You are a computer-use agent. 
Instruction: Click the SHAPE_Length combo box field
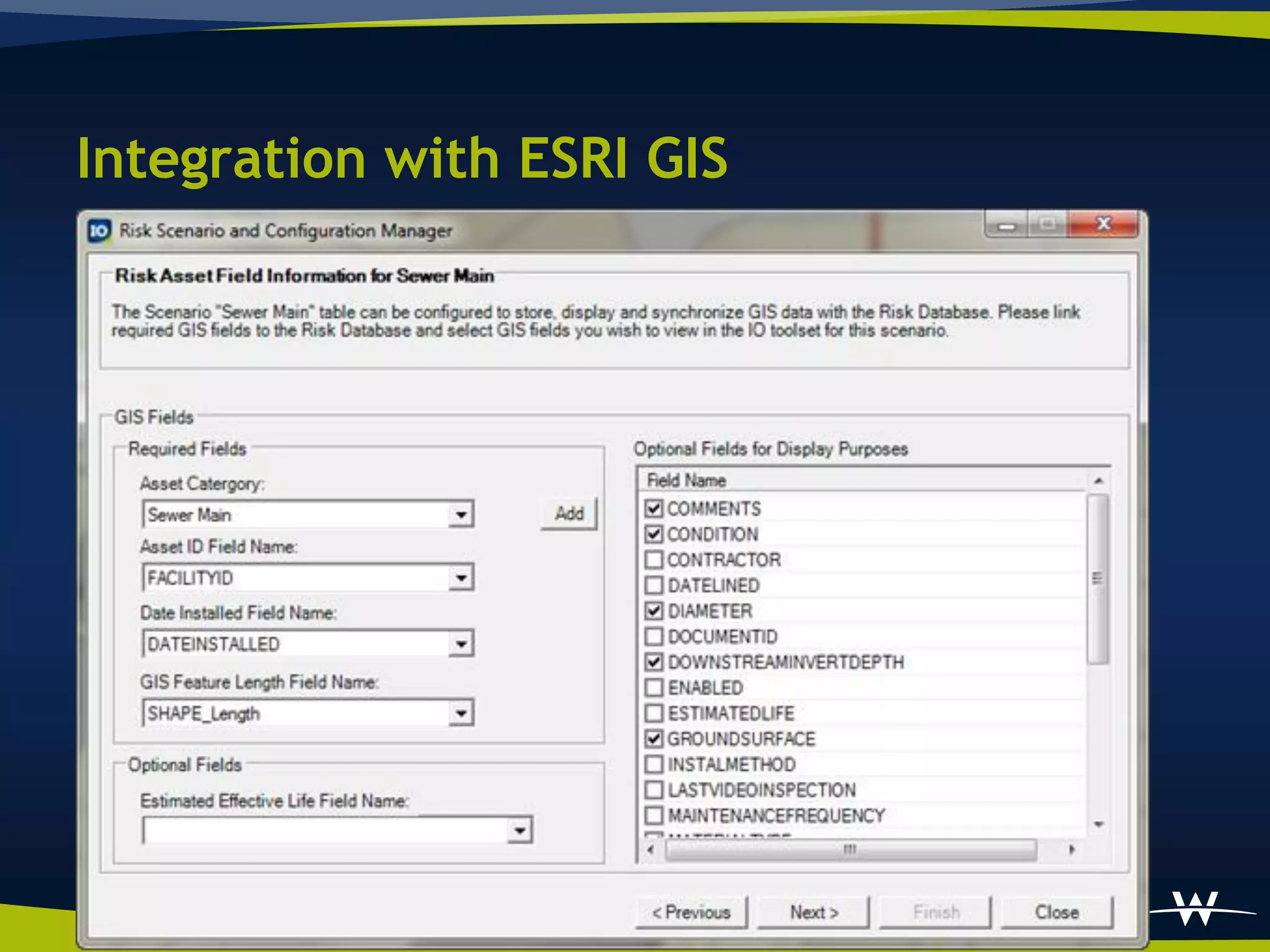[308, 713]
